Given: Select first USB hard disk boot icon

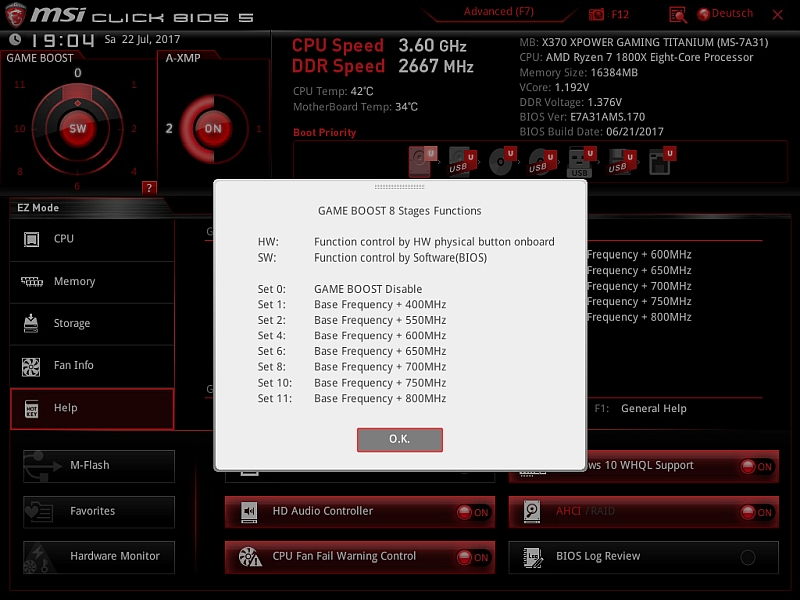Looking at the screenshot, I should coord(462,161).
